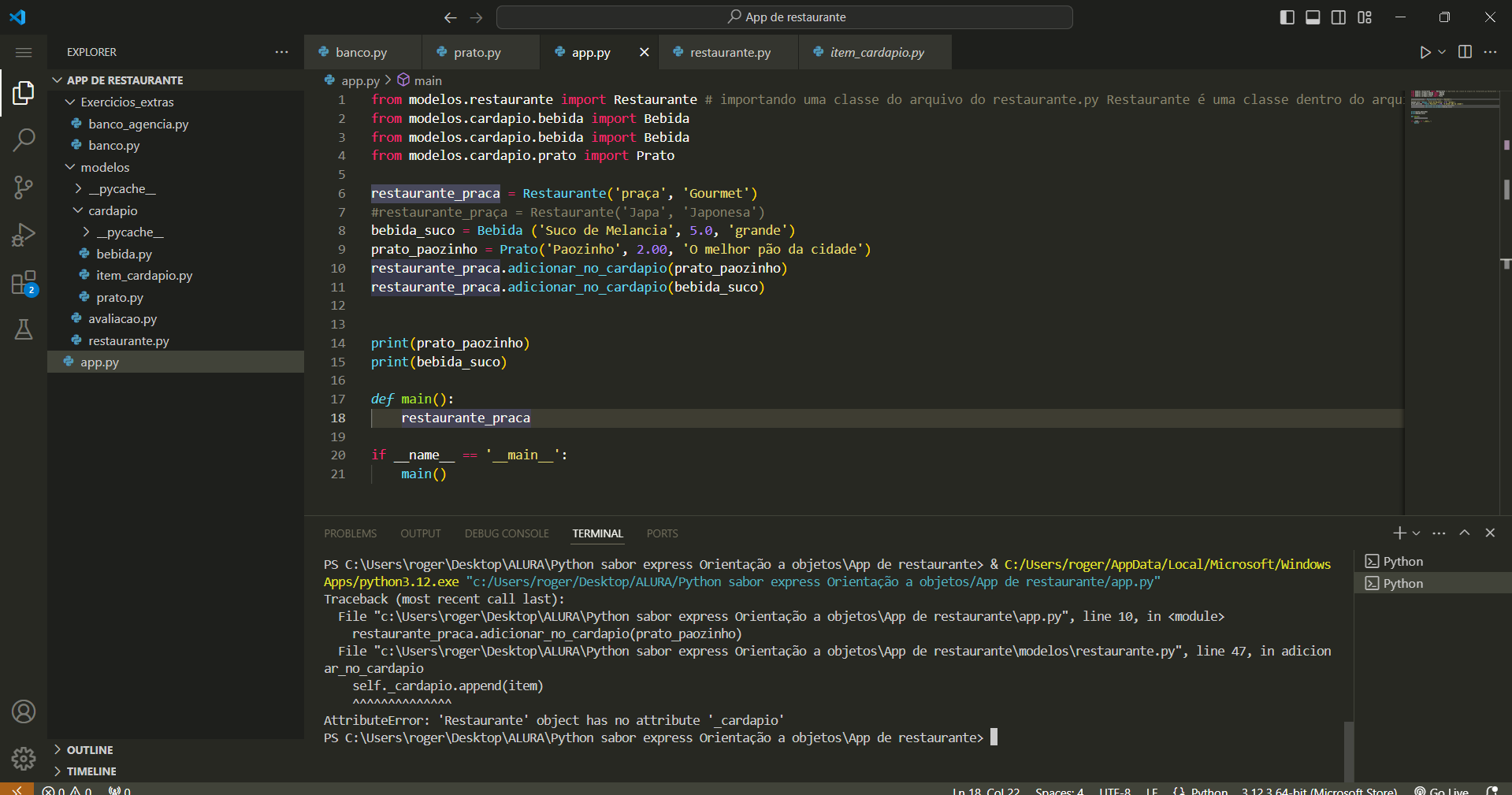Select the first Python terminal in list

coord(1432,561)
